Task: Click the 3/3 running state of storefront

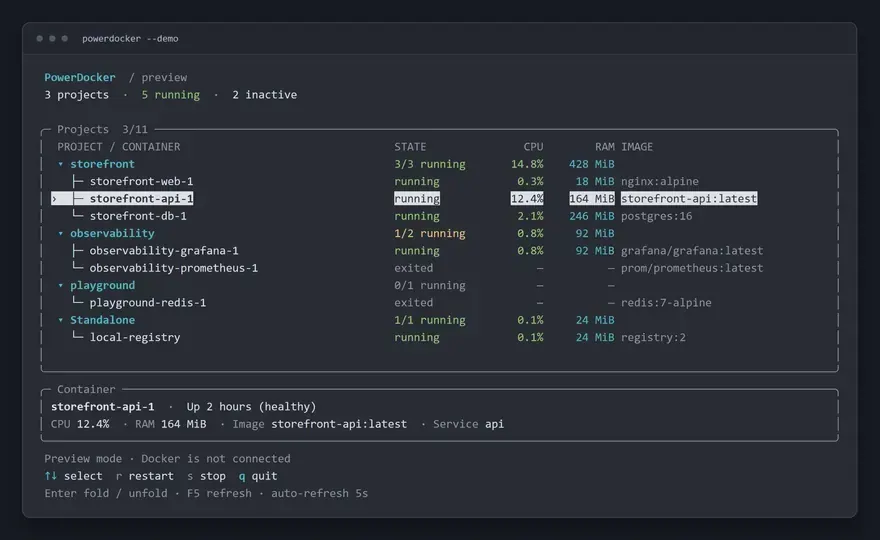Action: [429, 164]
